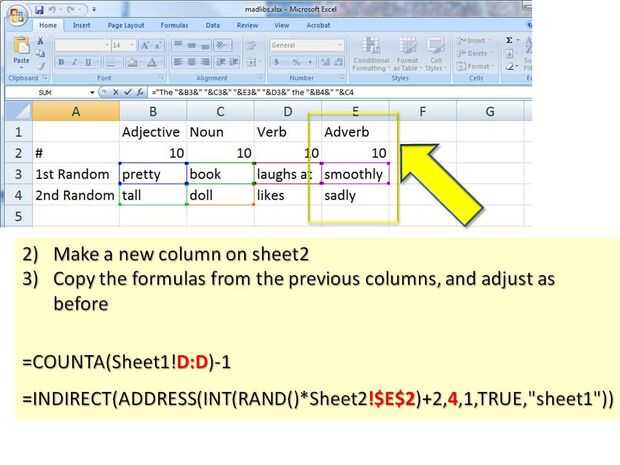Increase decimal places
Image resolution: width=620 pixels, height=465 pixels.
click(325, 62)
